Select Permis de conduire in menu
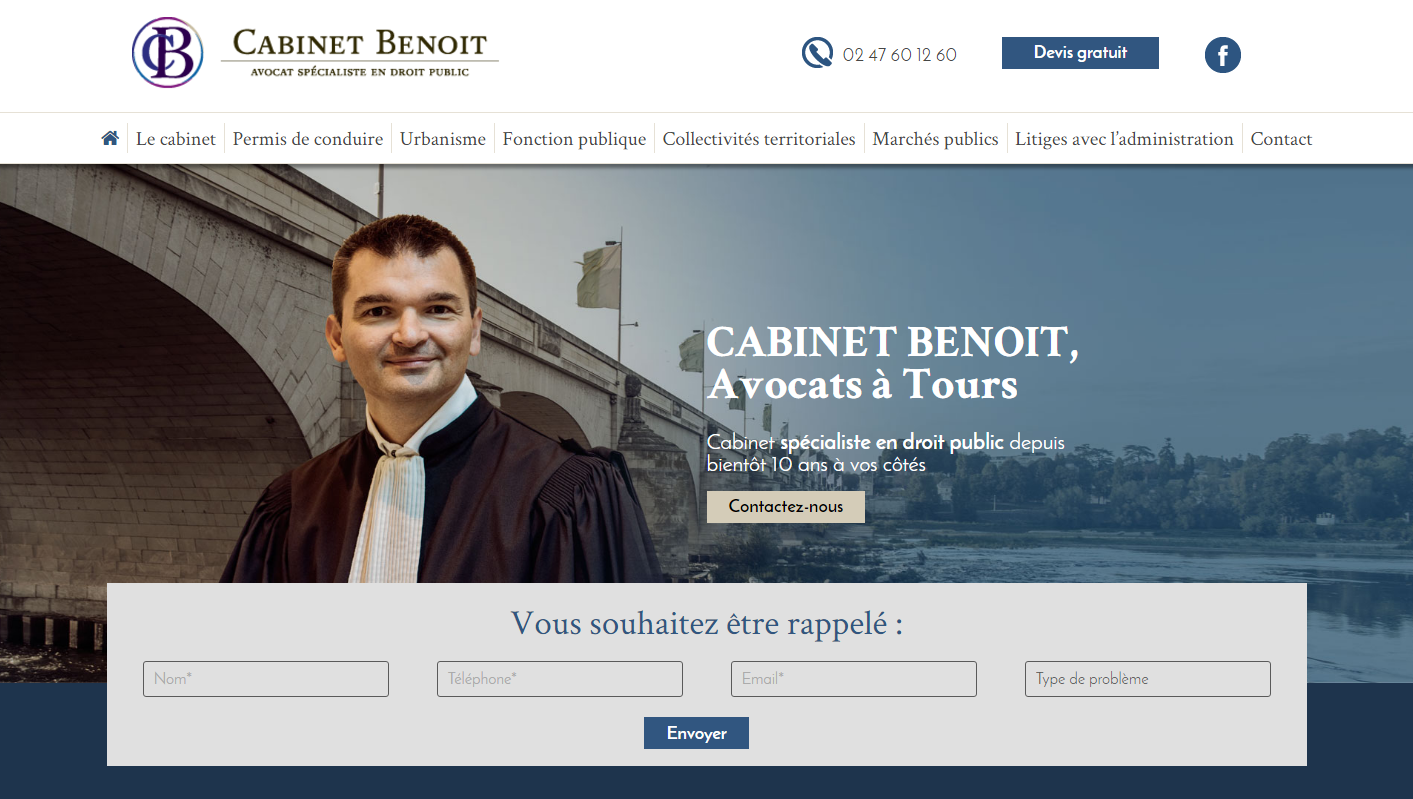Image resolution: width=1413 pixels, height=799 pixels. point(308,139)
